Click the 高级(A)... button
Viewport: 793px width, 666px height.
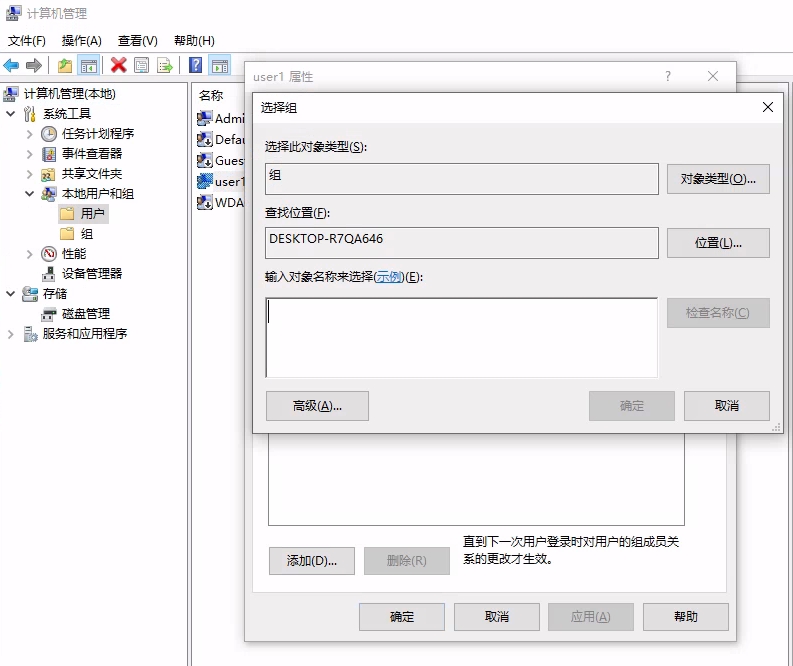(317, 406)
